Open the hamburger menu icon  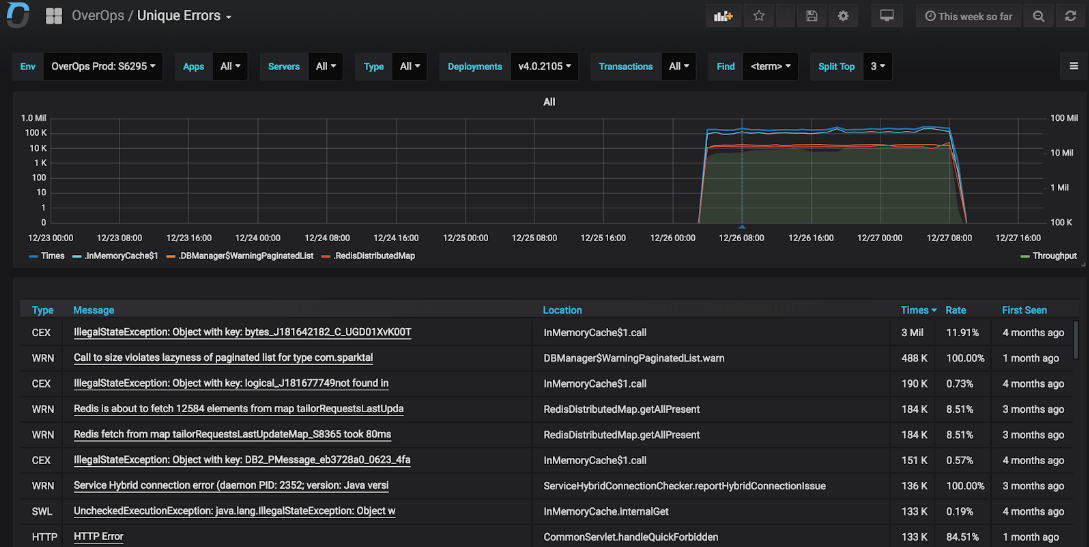pyautogui.click(x=1074, y=66)
